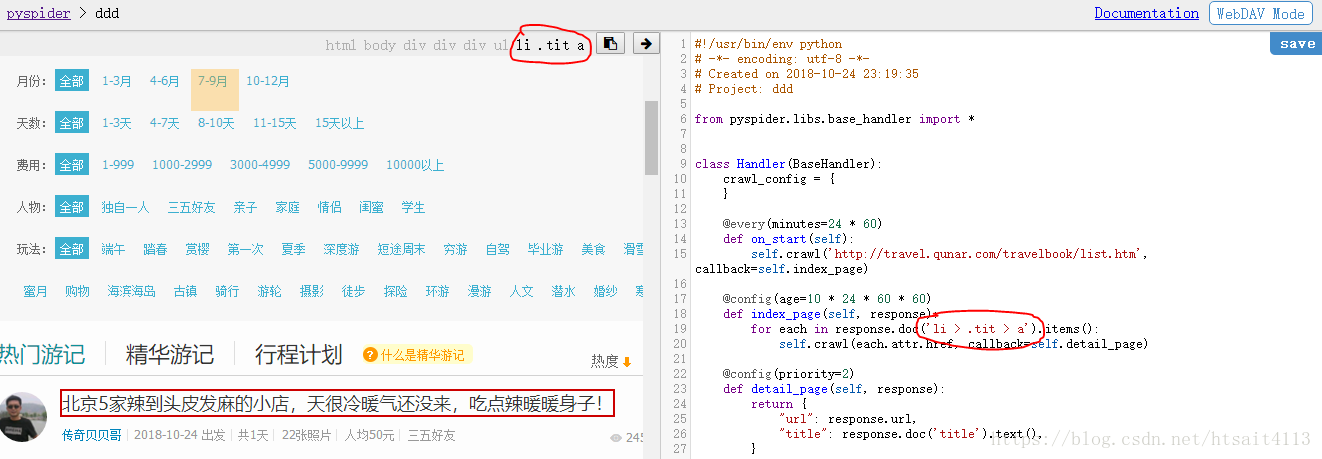Screen dimensions: 1322x459
Task: Filter by duration 4-7天
Action: (x=165, y=123)
